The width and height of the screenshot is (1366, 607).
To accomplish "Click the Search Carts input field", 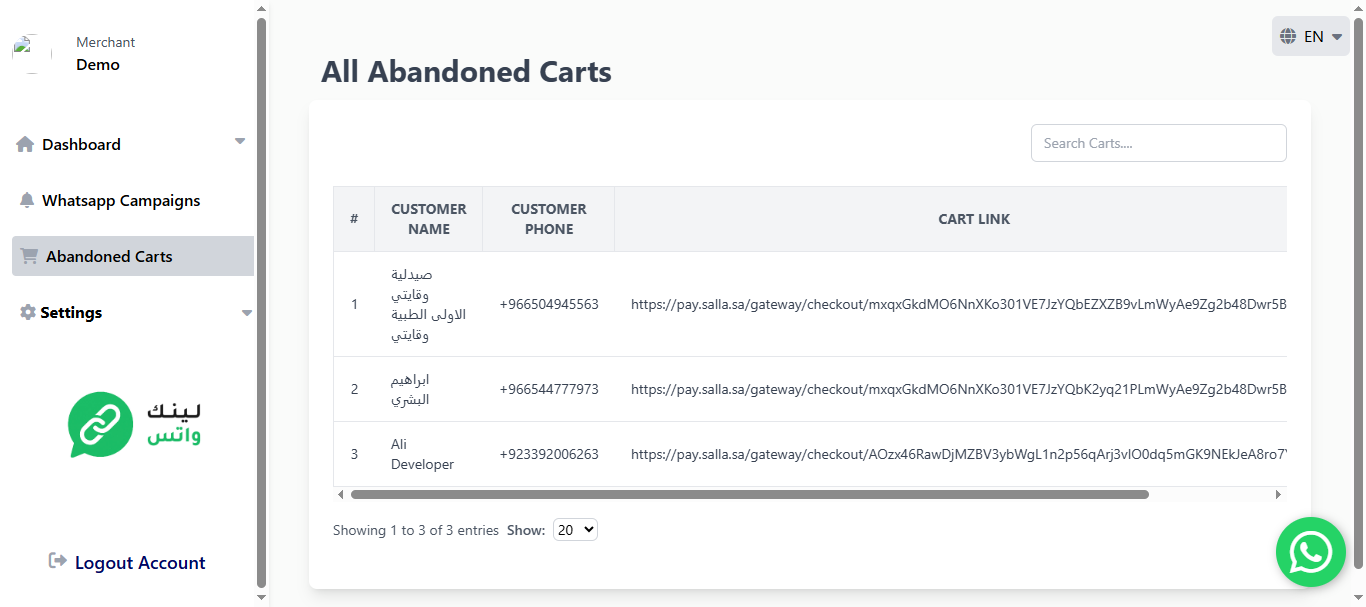I will tap(1158, 143).
